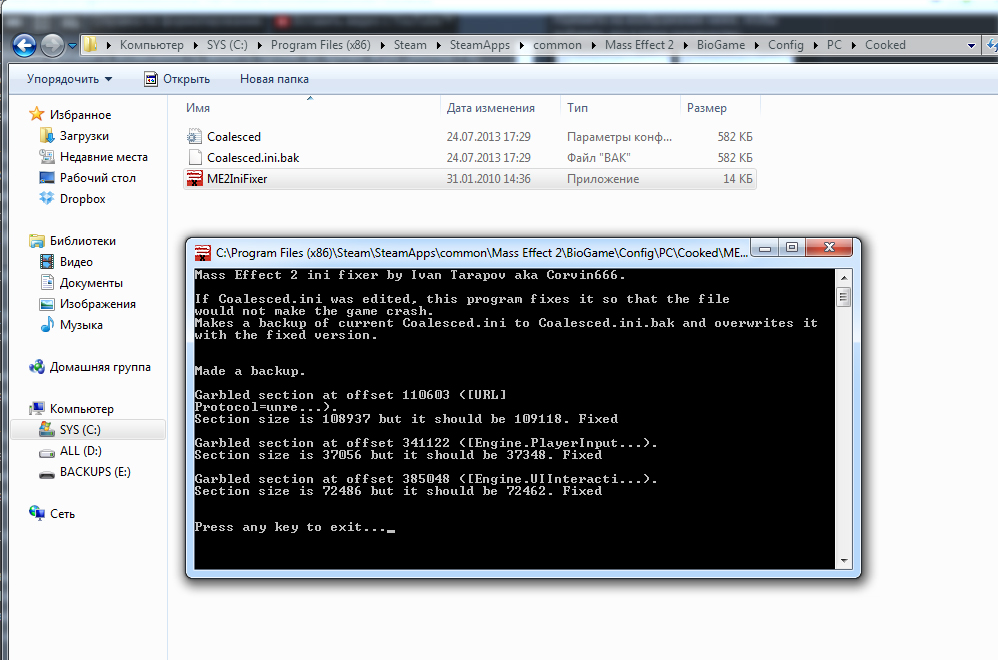Click the console window title bar icon

202,253
